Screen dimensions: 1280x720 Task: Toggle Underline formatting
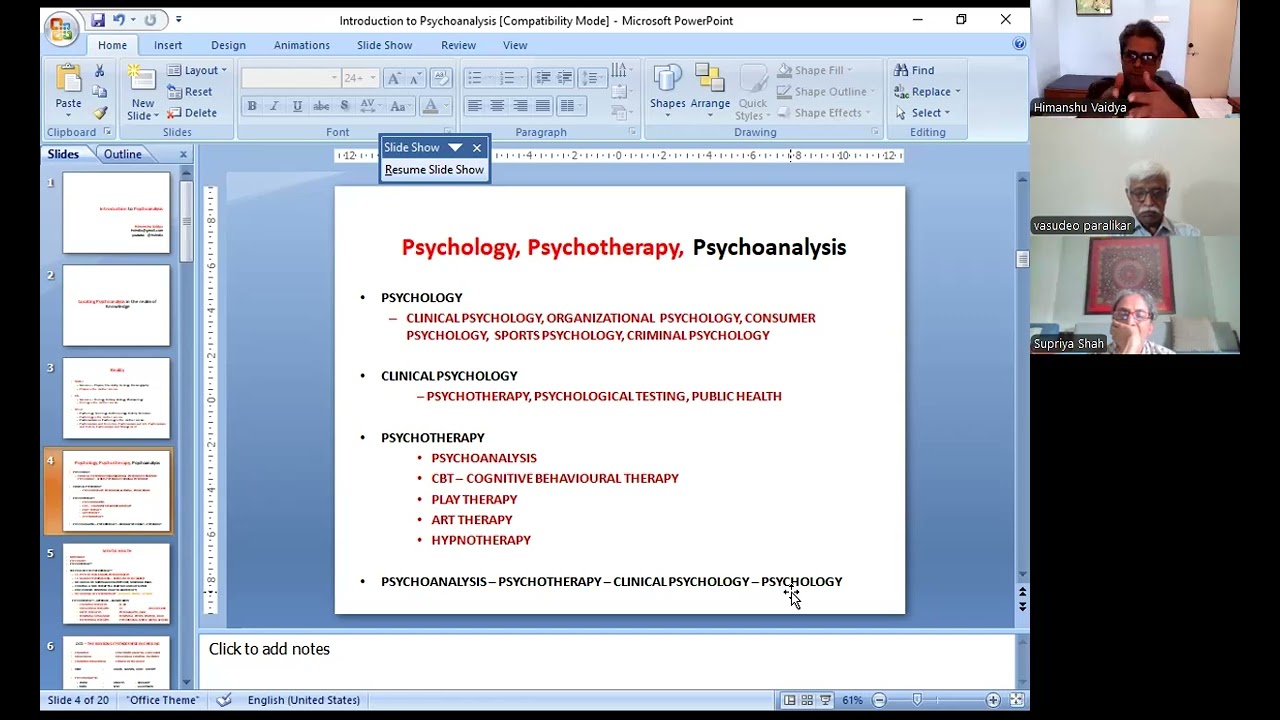tap(297, 106)
